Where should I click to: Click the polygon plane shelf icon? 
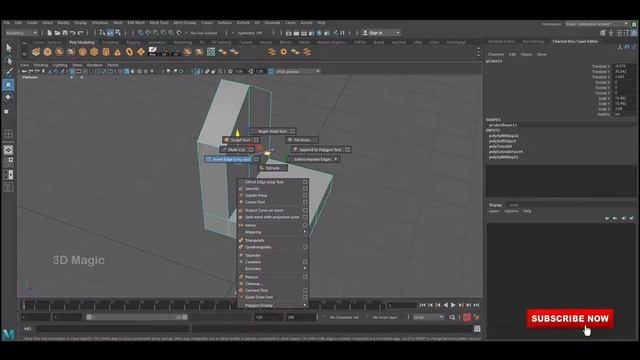pos(141,52)
